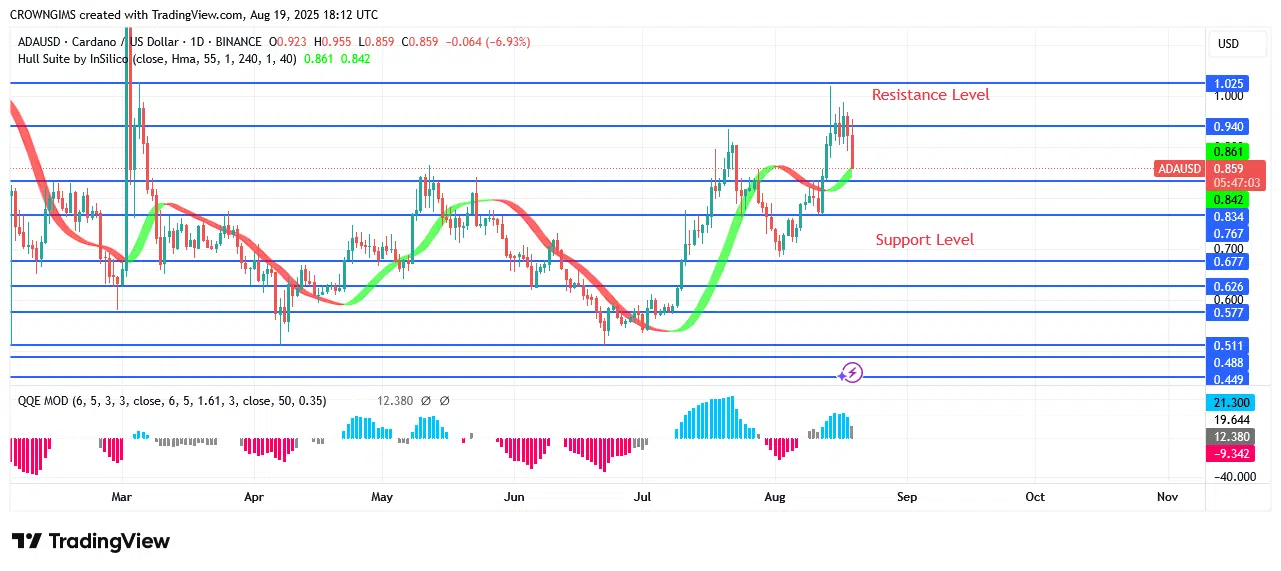The height and width of the screenshot is (571, 1281).
Task: Click the green 0.842 Hull value label
Action: pos(1228,200)
